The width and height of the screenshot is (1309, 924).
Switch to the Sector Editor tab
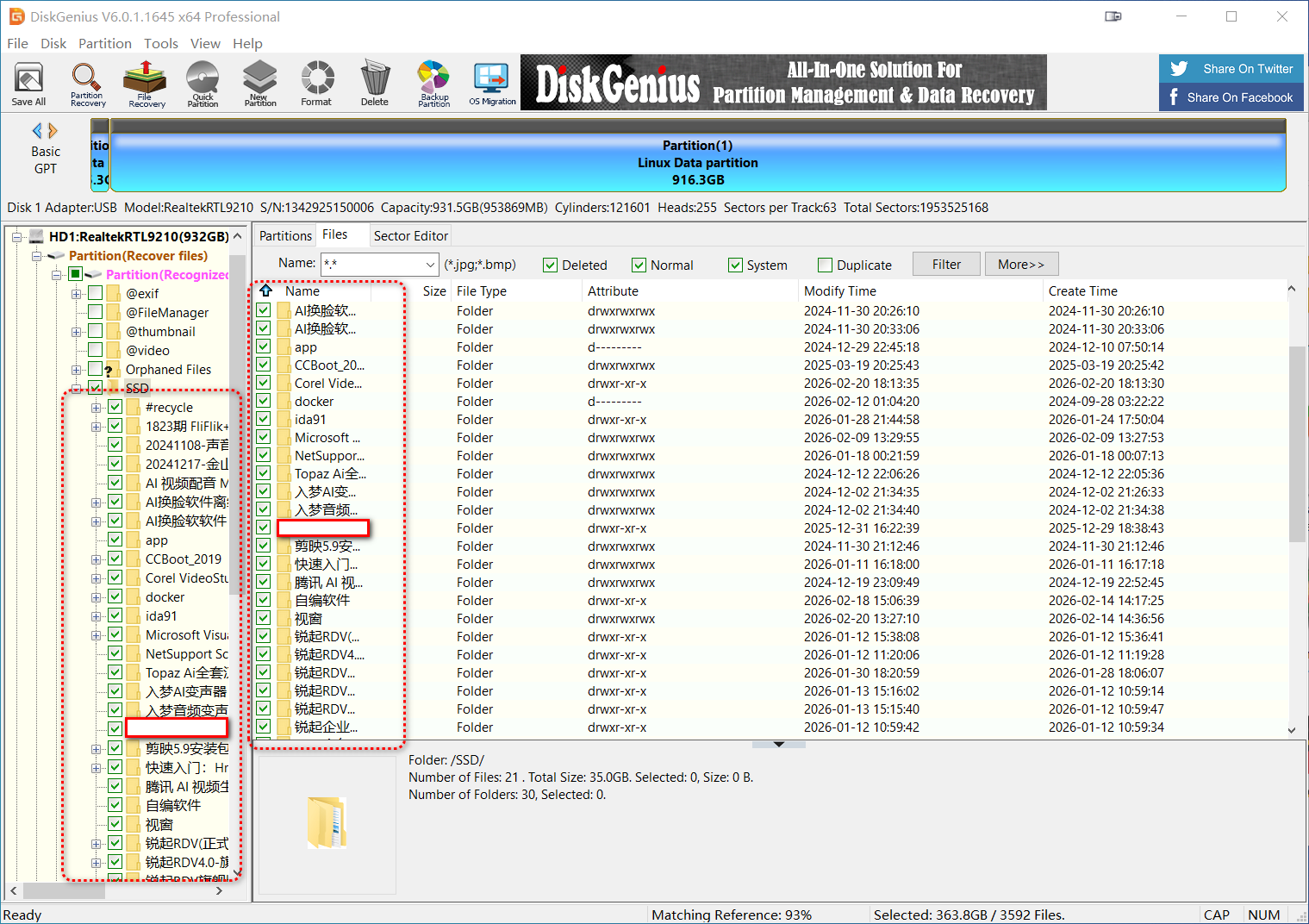click(410, 236)
